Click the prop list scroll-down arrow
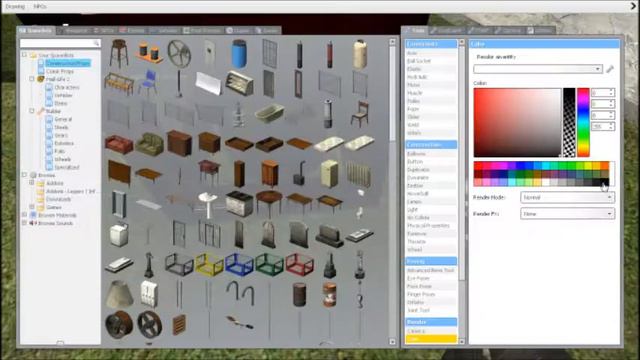This screenshot has width=640, height=360. pyautogui.click(x=392, y=342)
